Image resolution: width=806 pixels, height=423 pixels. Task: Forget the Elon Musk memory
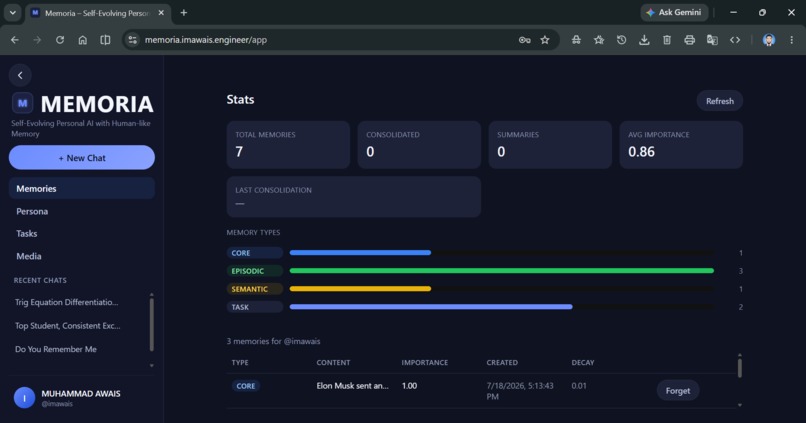coord(677,391)
